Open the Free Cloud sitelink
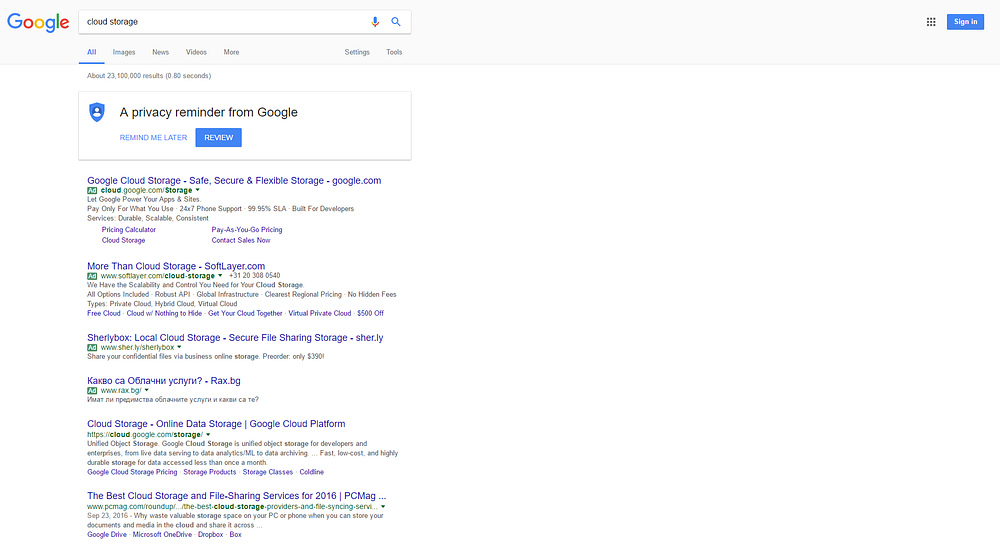Image resolution: width=1000 pixels, height=553 pixels. pos(104,313)
